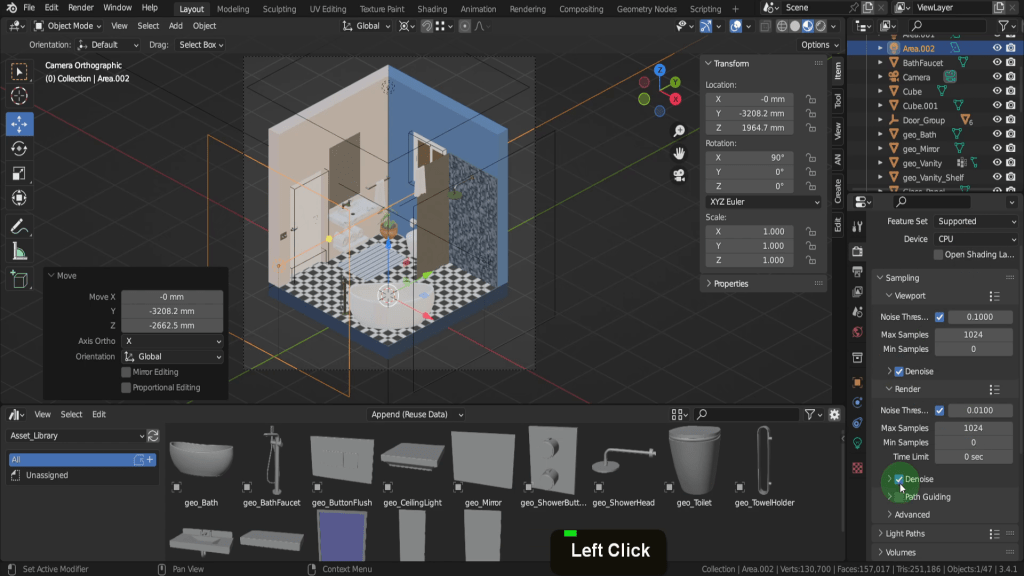The image size is (1024, 576).
Task: Hide the BathFaucet object in outliner
Action: point(997,62)
